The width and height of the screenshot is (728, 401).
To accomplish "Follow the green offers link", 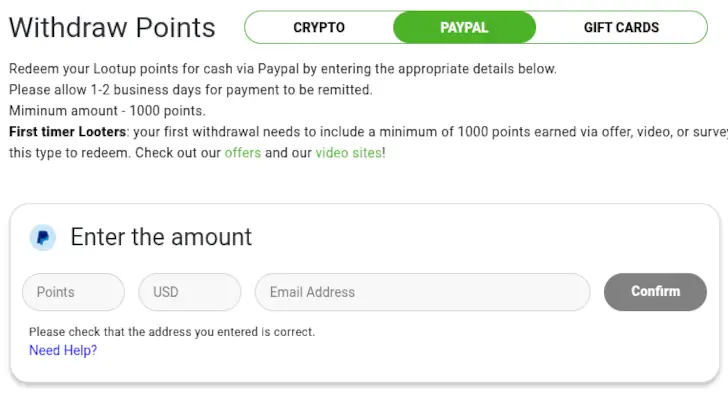I will click(242, 153).
